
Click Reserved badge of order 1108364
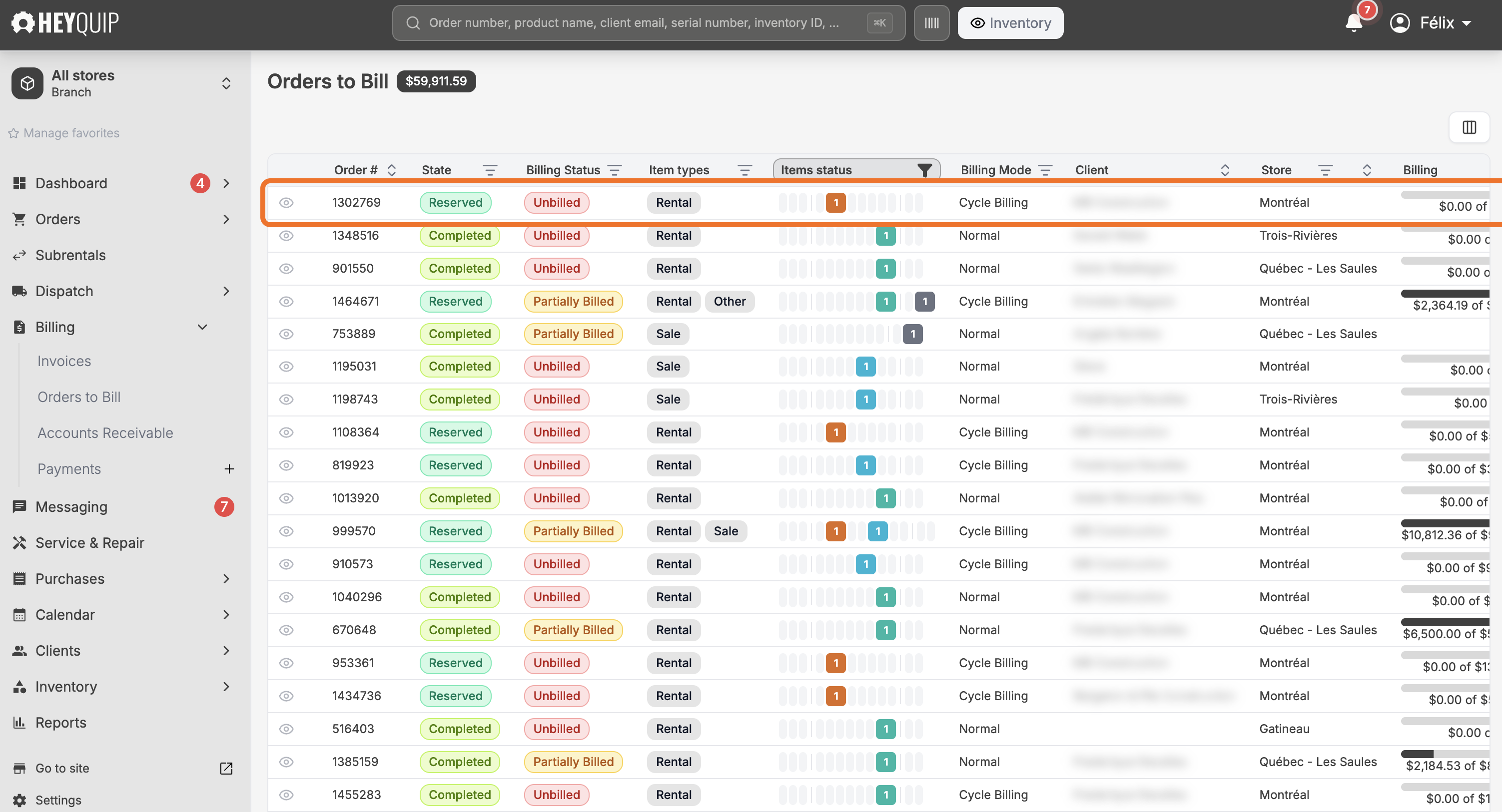point(455,432)
